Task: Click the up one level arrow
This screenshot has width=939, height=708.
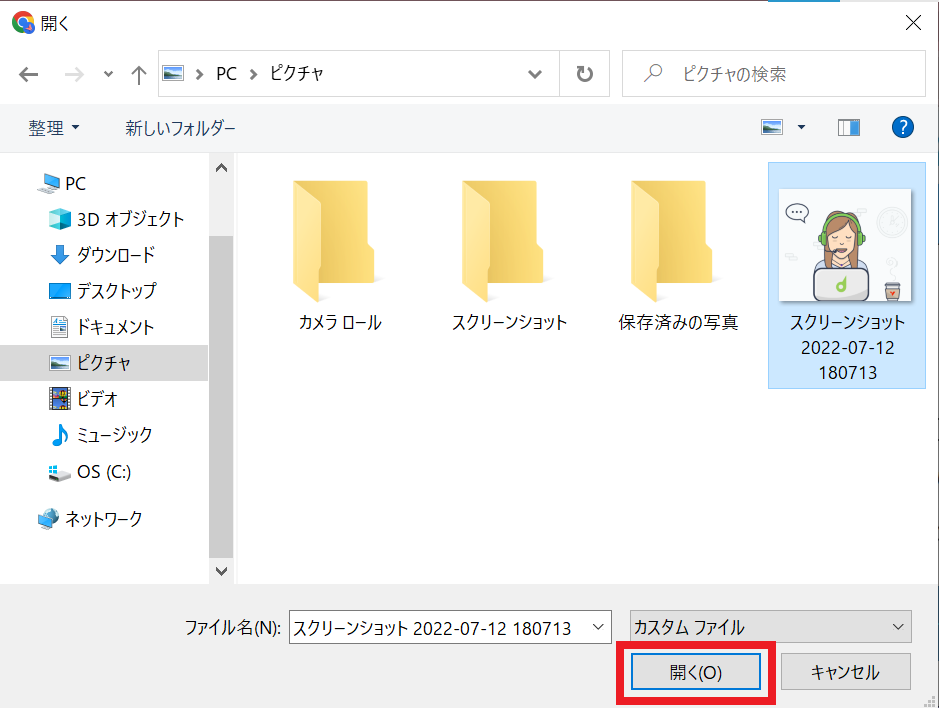Action: coord(139,75)
